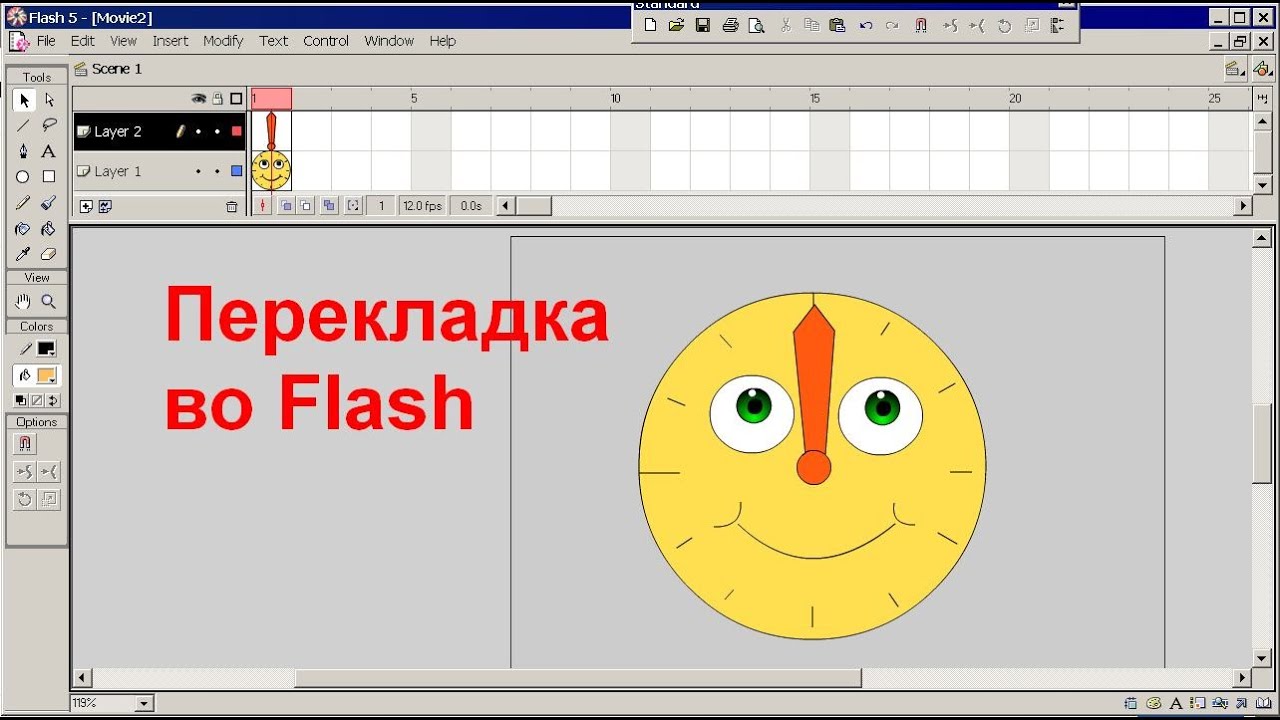Toggle Snap to Objects in Options panel
1280x720 pixels.
pyautogui.click(x=25, y=444)
